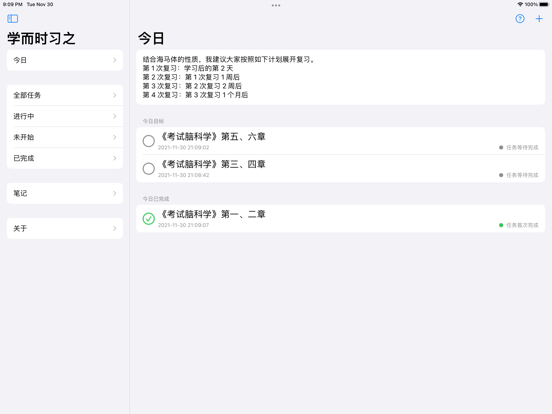Image resolution: width=552 pixels, height=414 pixels.
Task: Select timestamp 2021-11-30 21:09:02
Action: pos(183,148)
